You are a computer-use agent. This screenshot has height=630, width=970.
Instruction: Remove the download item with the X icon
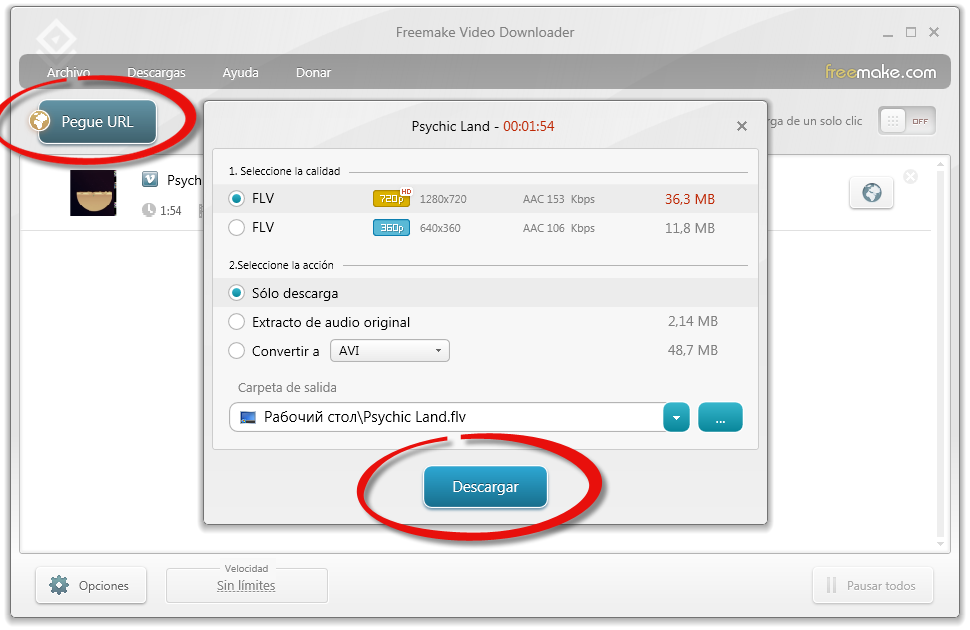911,177
